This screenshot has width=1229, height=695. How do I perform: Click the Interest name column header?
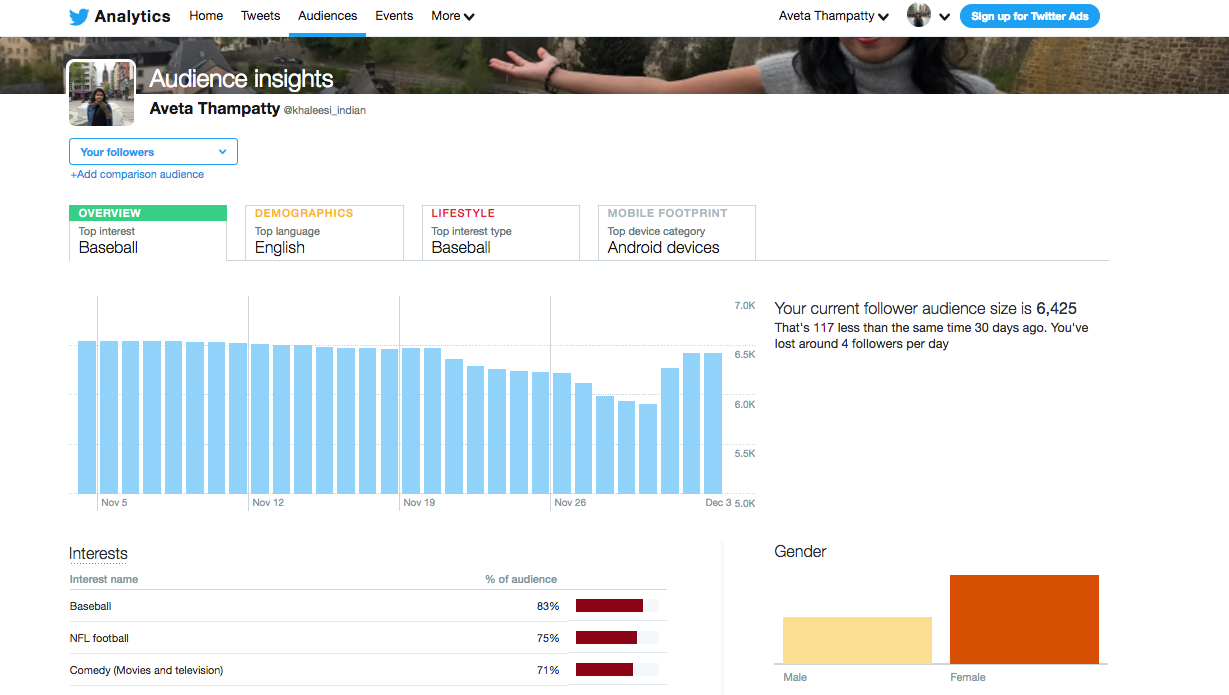(x=104, y=579)
